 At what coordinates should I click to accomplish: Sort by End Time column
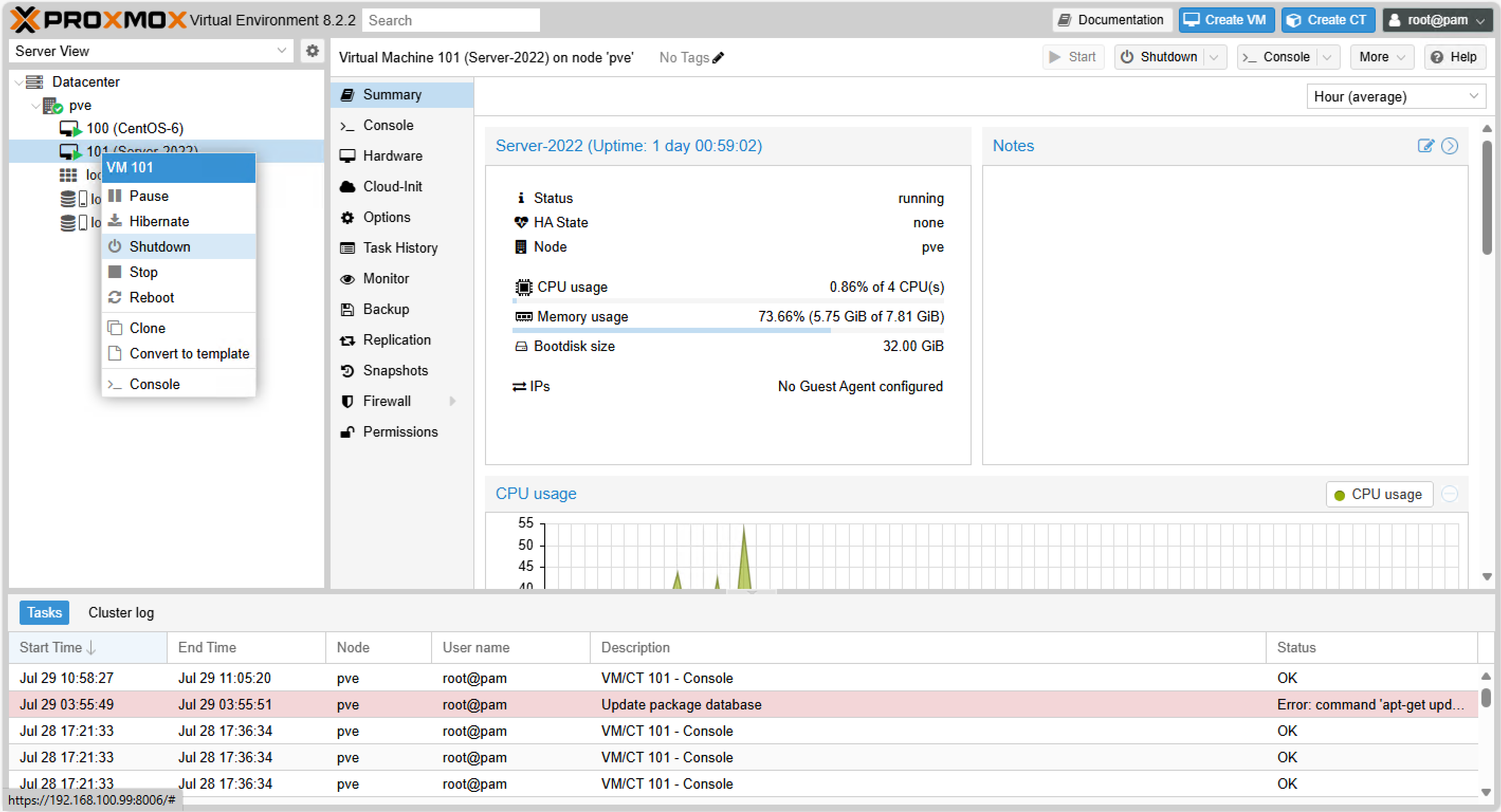[x=246, y=648]
